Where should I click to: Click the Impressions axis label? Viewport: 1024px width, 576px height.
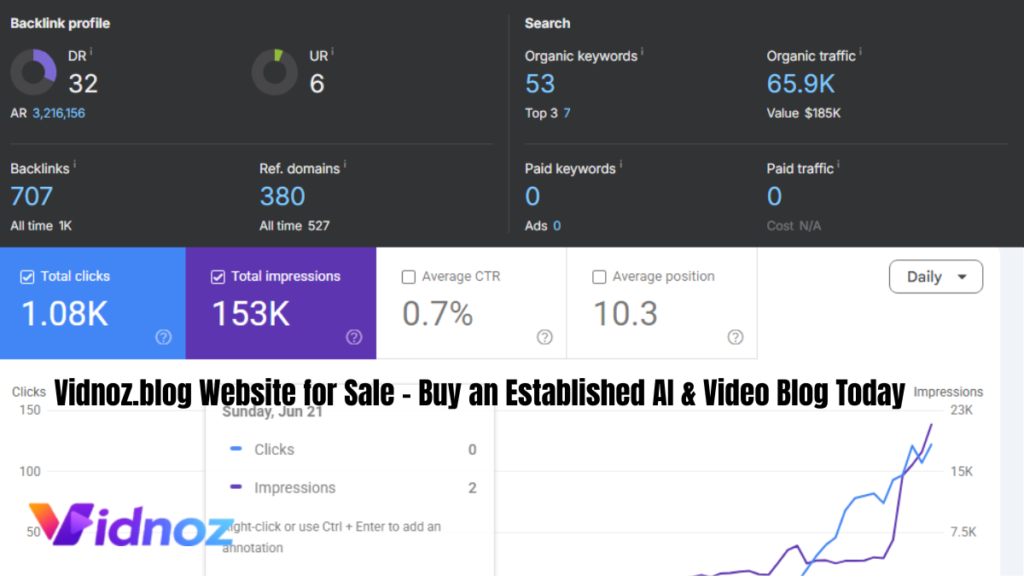pyautogui.click(x=948, y=392)
